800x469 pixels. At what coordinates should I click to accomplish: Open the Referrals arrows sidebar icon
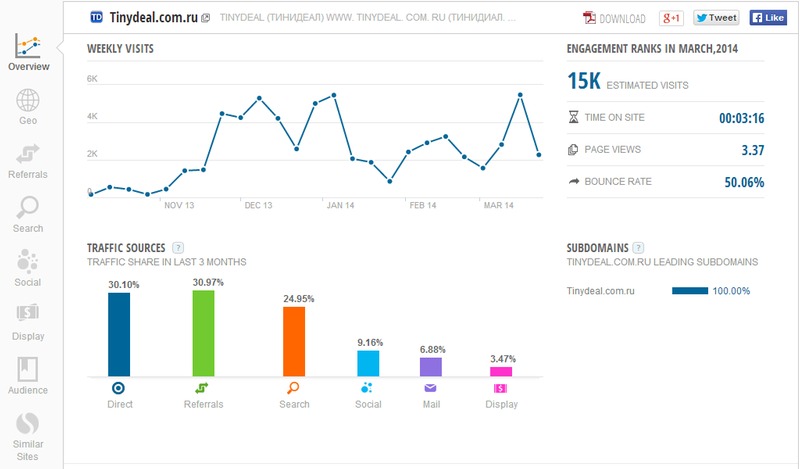(28, 154)
